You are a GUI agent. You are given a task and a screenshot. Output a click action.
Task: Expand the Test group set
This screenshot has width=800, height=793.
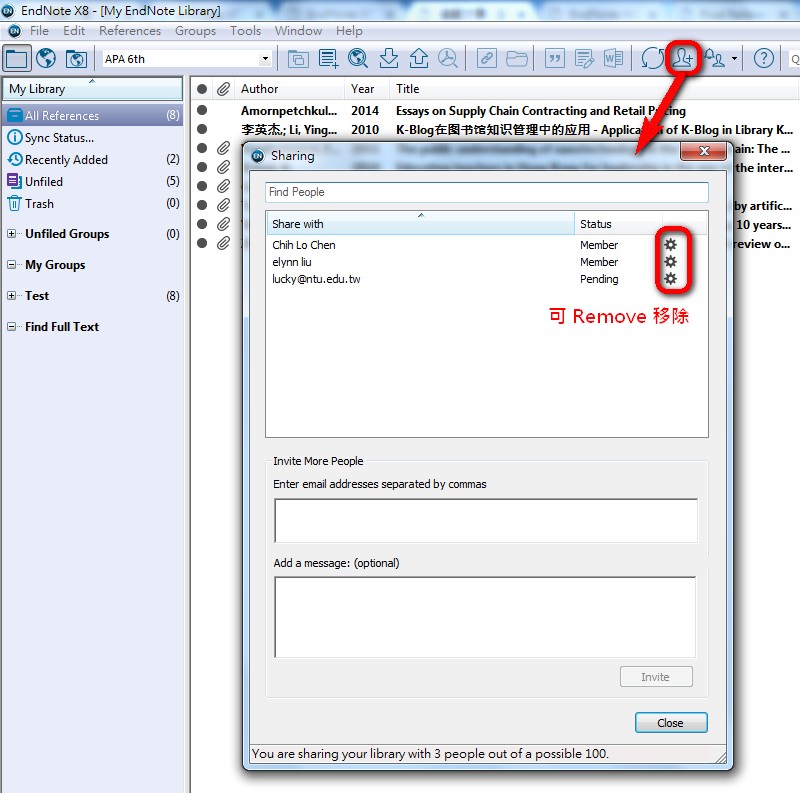tap(11, 296)
